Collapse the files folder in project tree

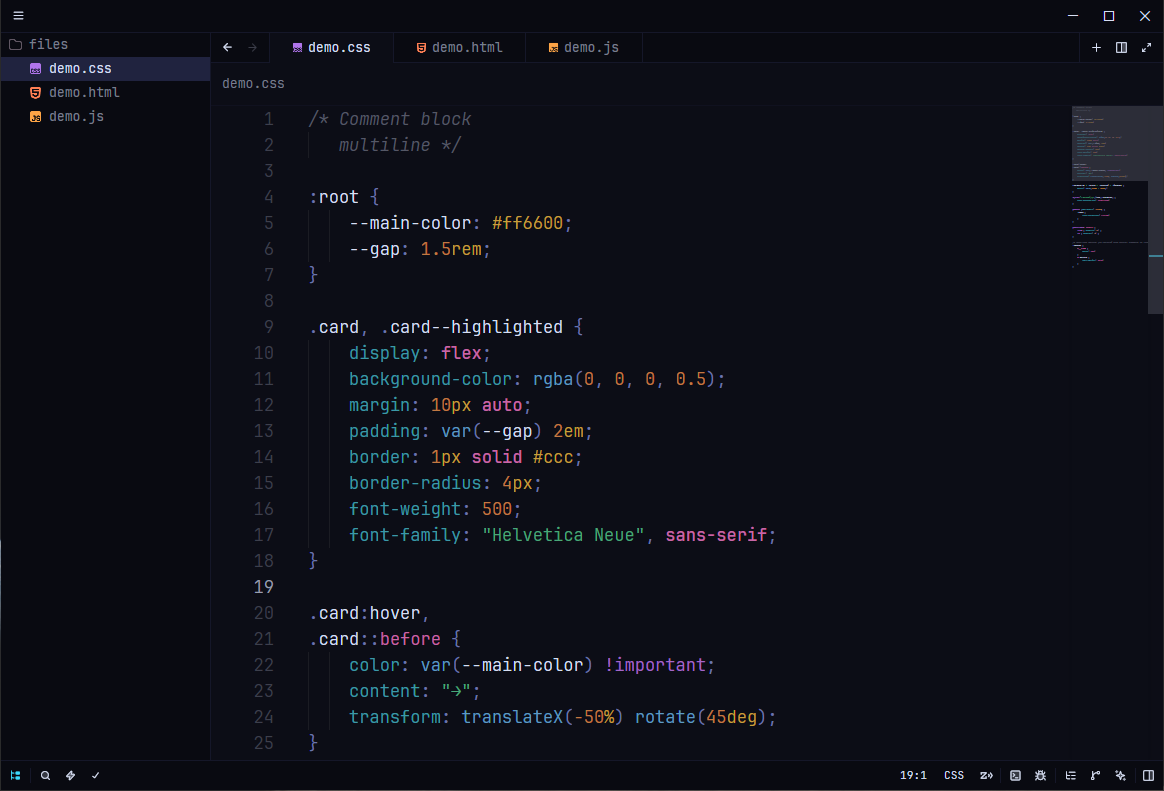click(x=105, y=45)
